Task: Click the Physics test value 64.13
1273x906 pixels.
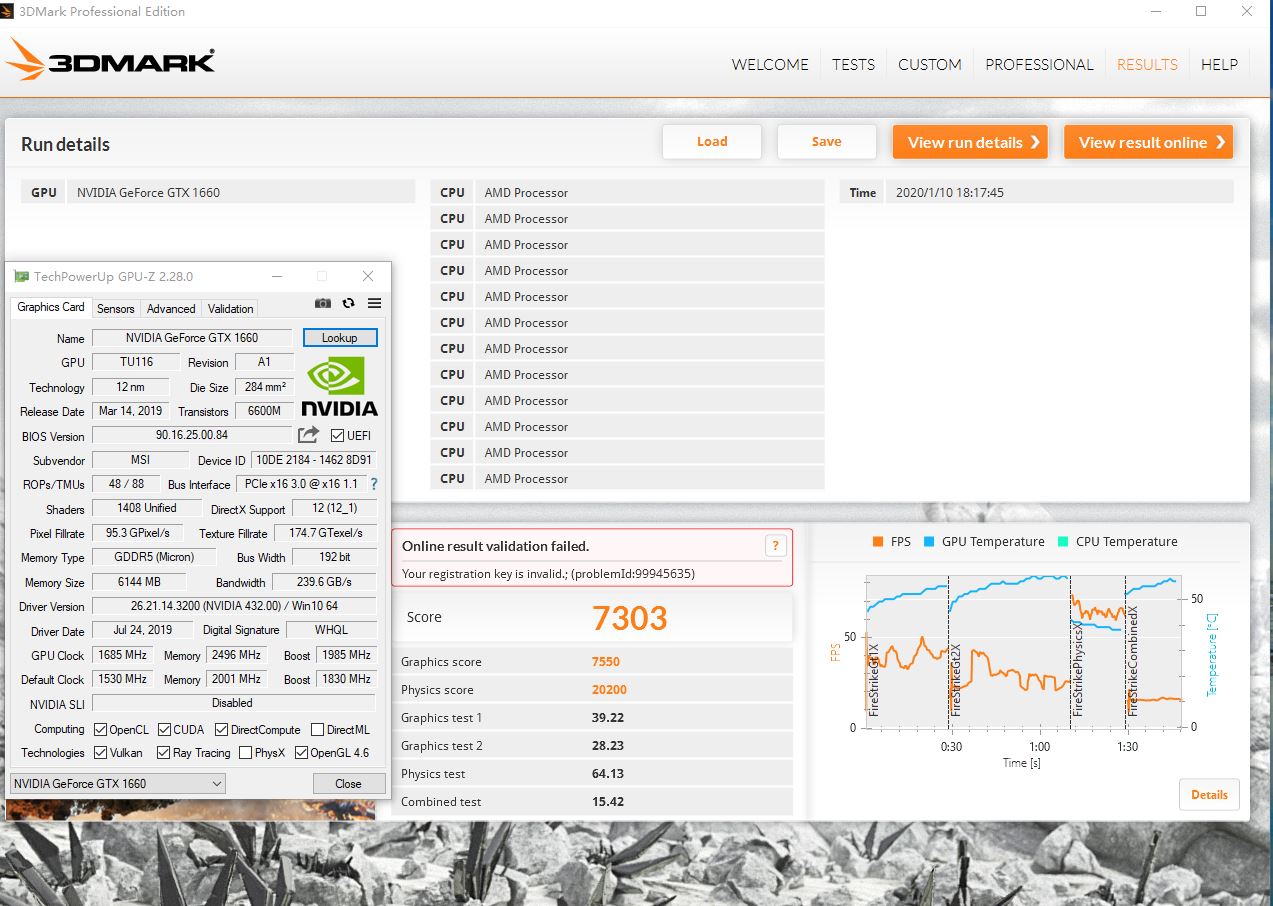Action: [608, 774]
